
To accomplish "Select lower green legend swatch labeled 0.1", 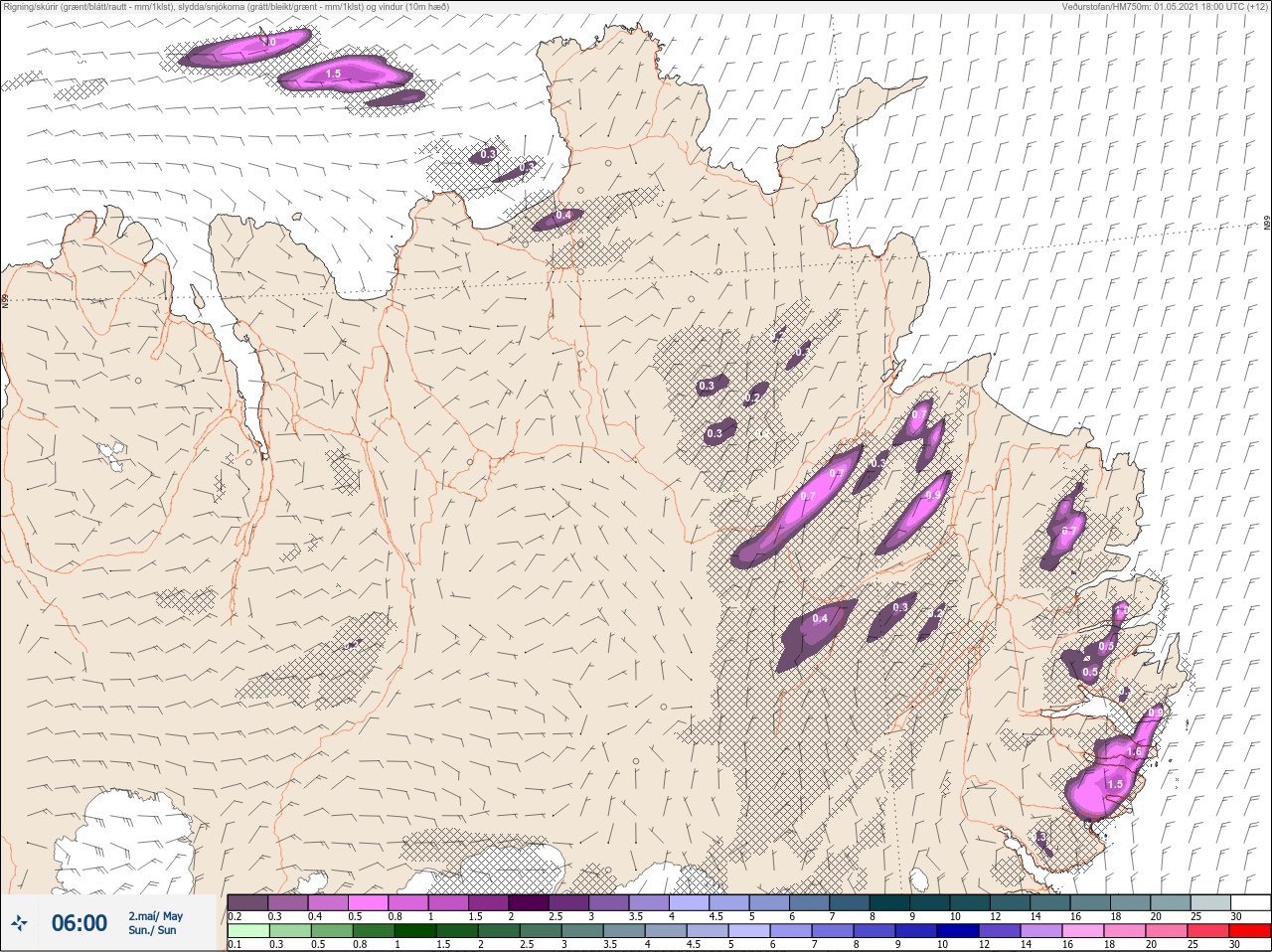I will click(x=247, y=931).
